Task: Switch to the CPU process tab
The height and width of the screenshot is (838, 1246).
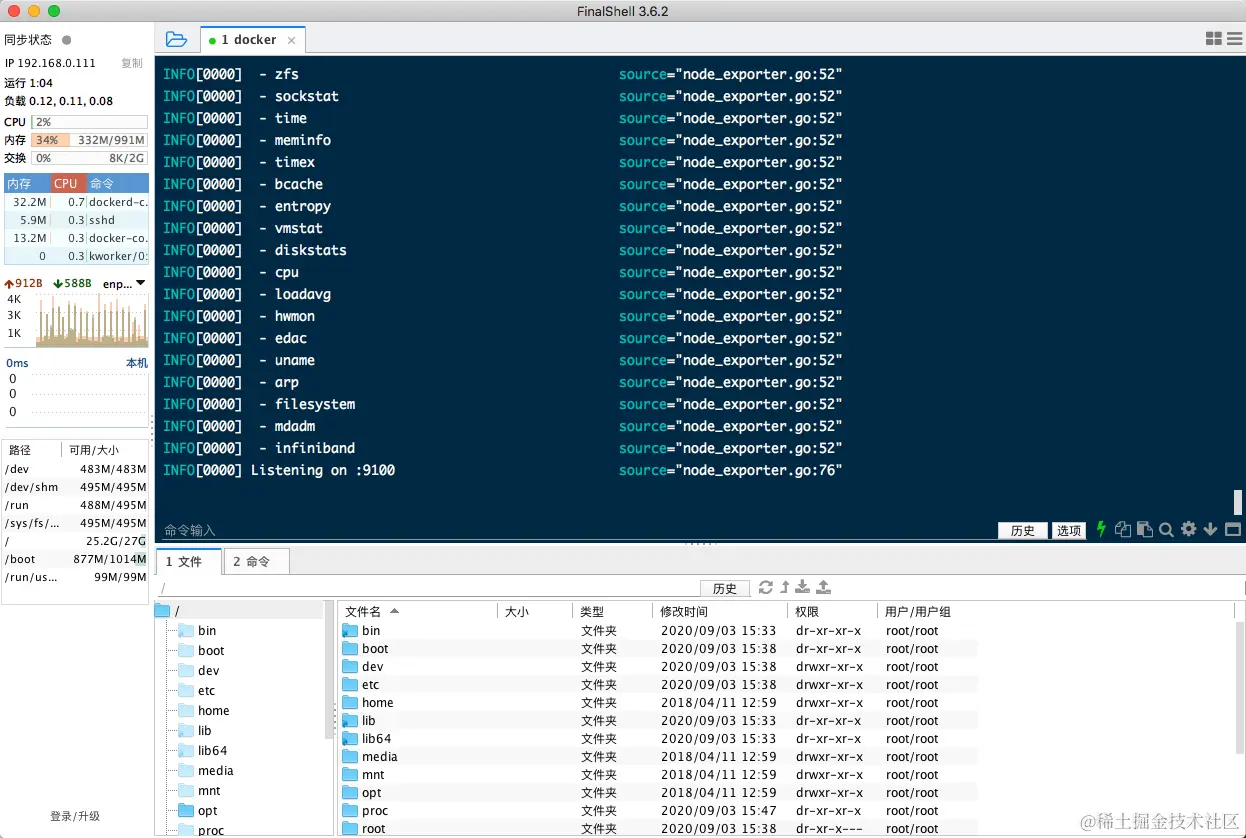Action: [65, 183]
